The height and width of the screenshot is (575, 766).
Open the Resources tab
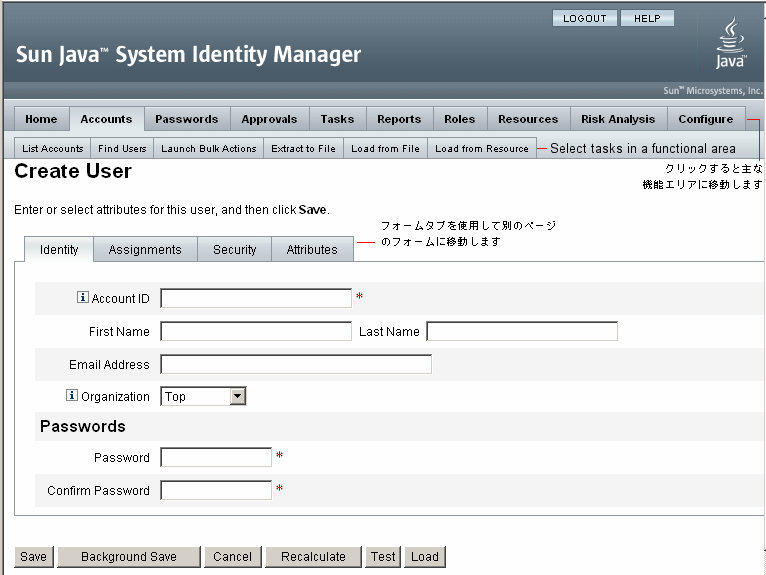click(528, 119)
